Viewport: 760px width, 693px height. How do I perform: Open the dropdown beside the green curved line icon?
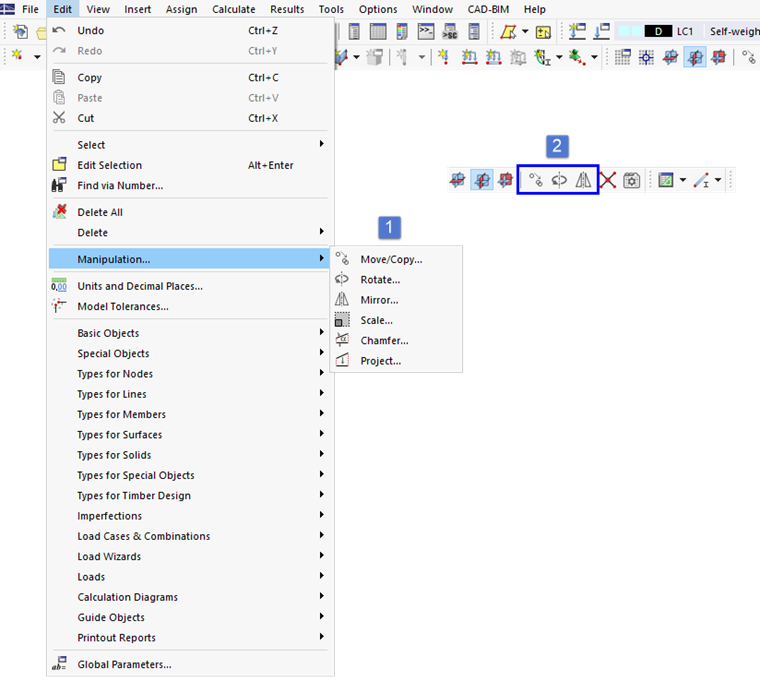559,57
